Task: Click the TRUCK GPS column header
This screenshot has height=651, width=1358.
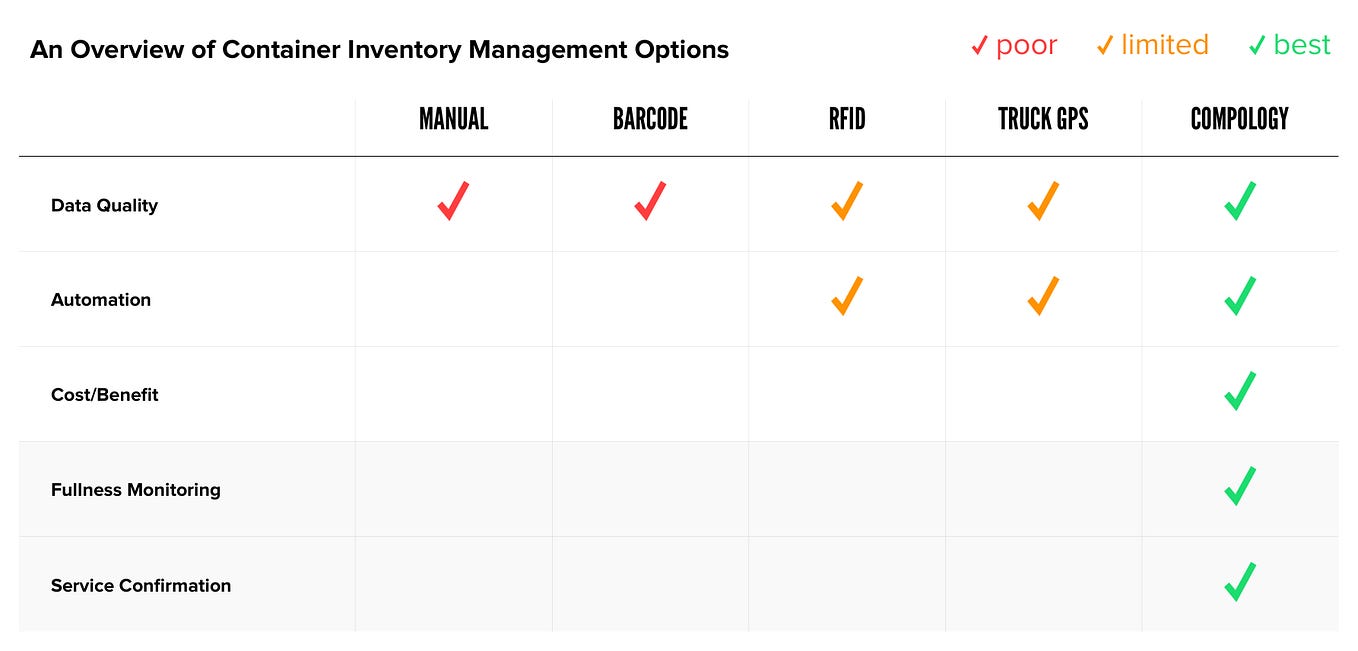Action: click(x=1043, y=119)
